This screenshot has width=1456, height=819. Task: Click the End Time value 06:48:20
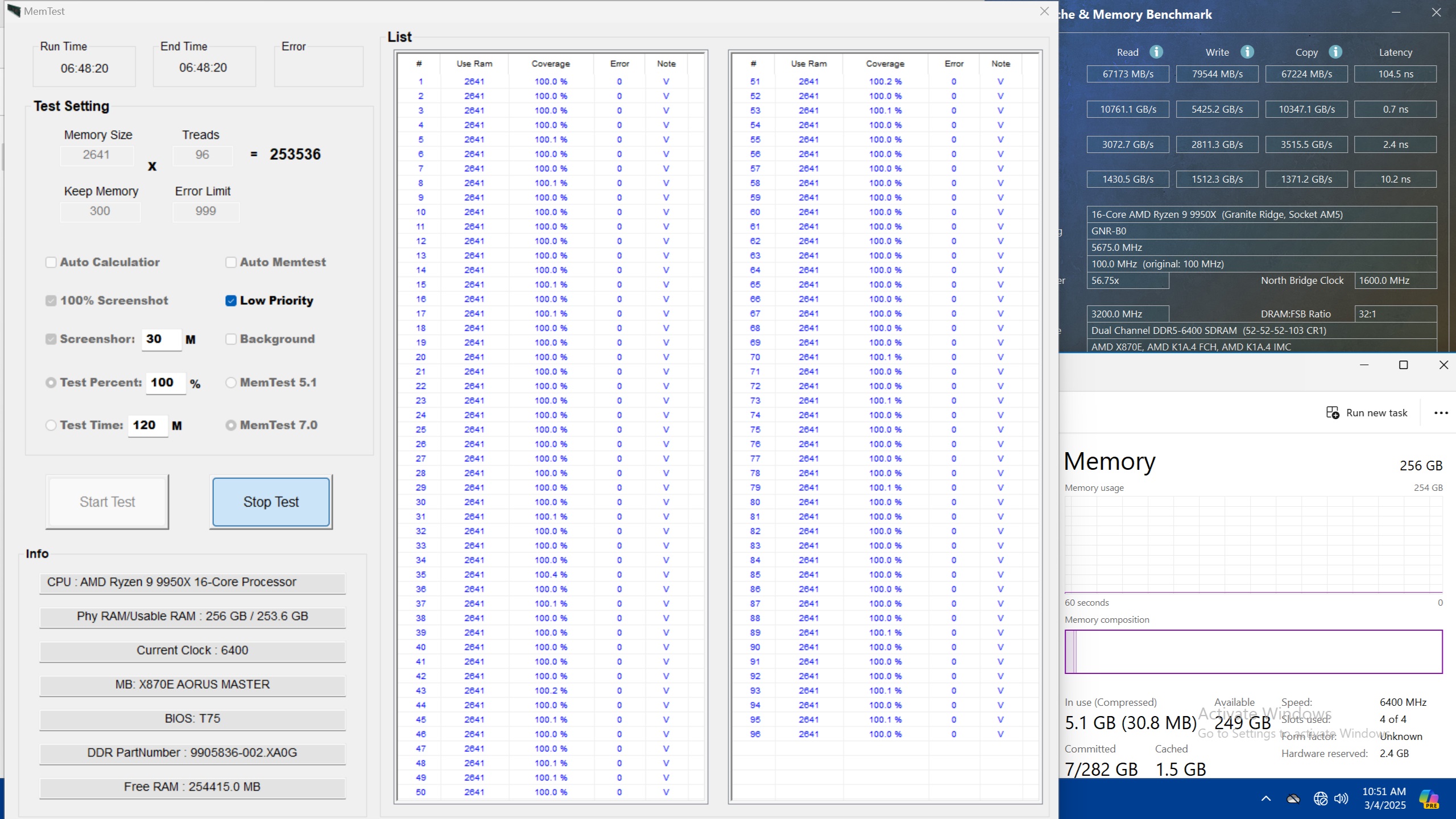pos(203,68)
